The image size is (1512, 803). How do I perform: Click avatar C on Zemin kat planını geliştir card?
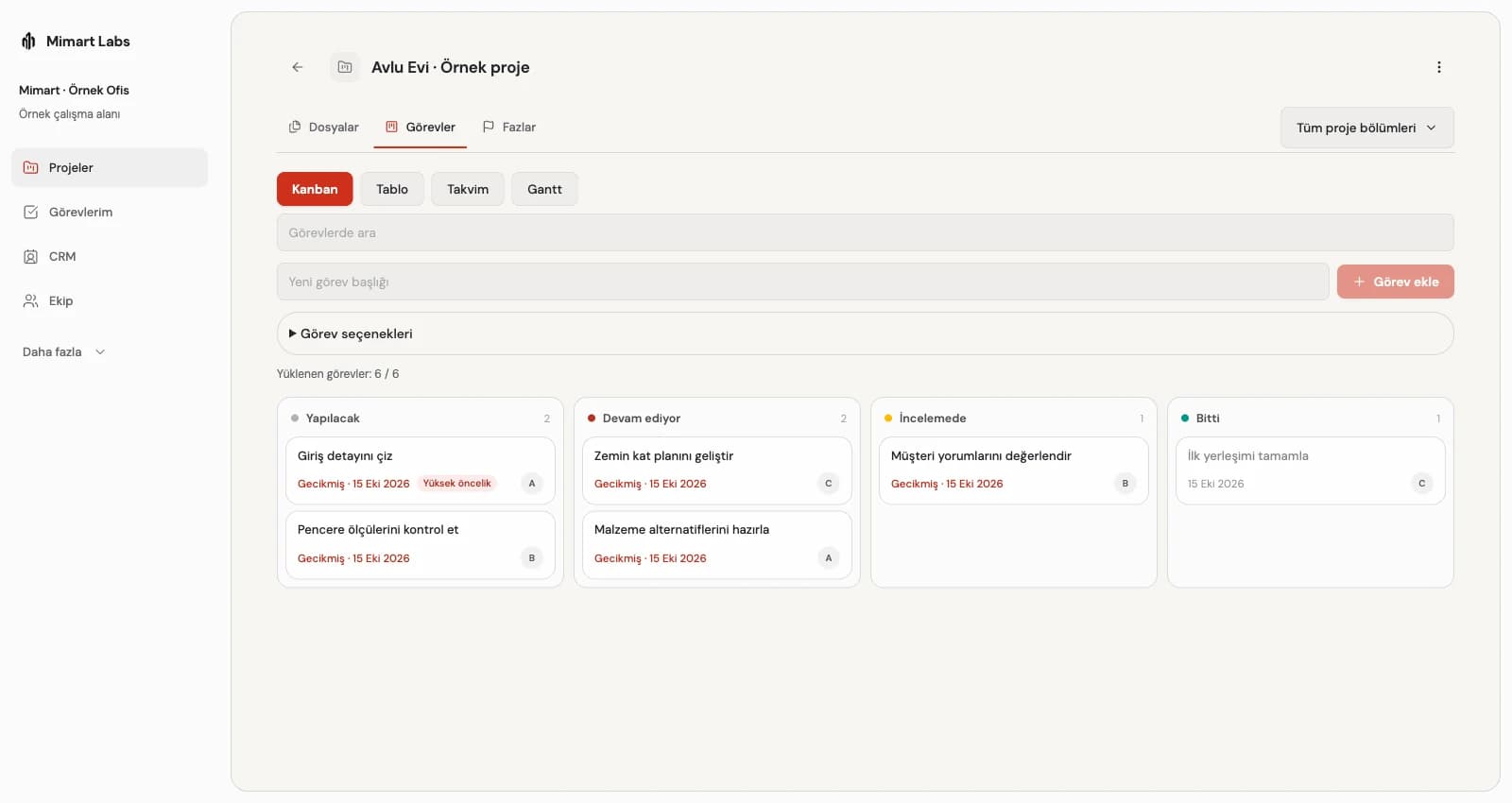pos(829,483)
